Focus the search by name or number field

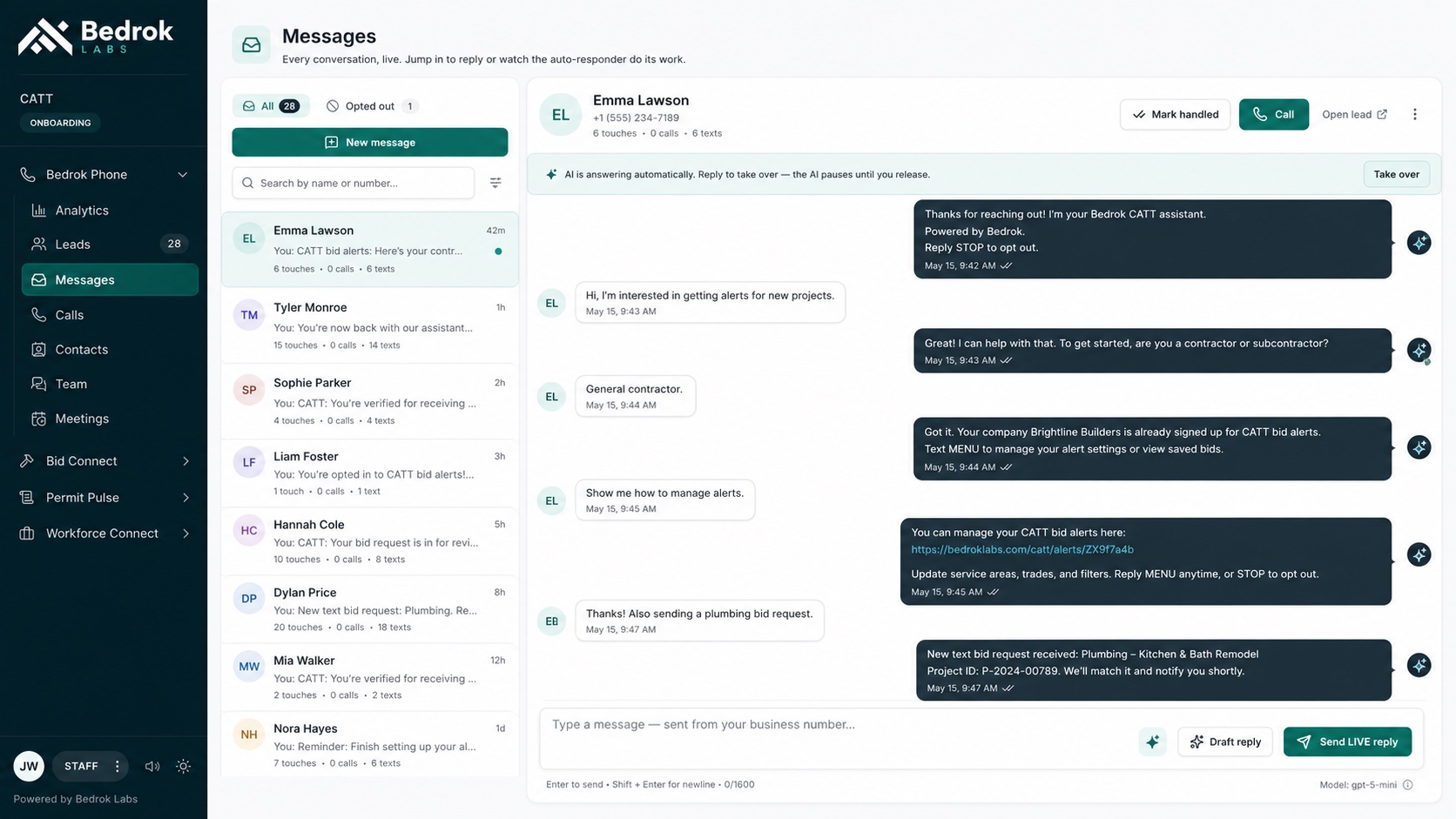tap(354, 183)
